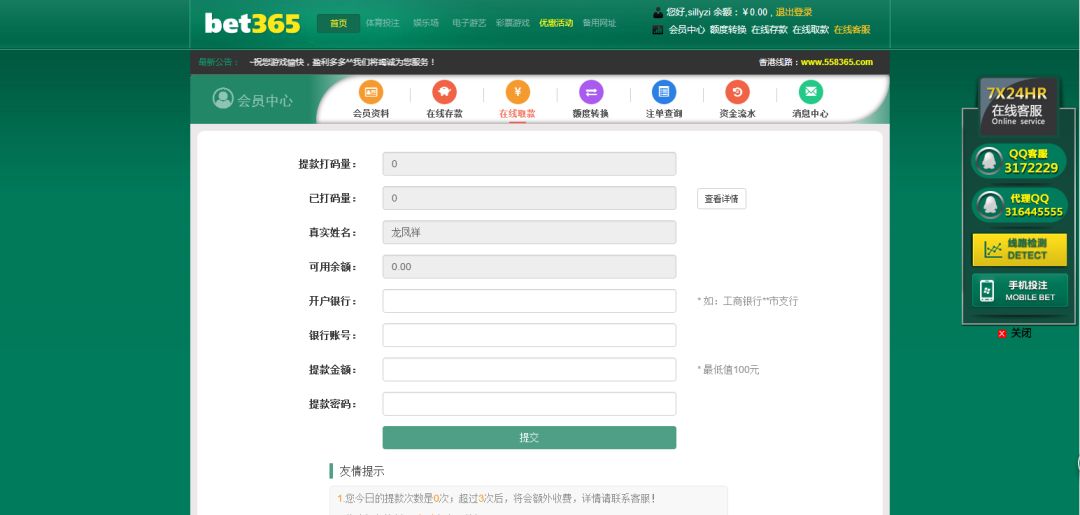Focus the 银行账号 input field
This screenshot has width=1080, height=515.
[529, 335]
